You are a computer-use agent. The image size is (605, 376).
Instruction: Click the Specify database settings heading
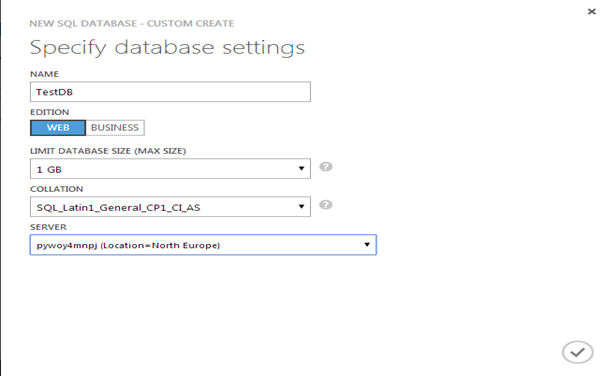pos(167,48)
